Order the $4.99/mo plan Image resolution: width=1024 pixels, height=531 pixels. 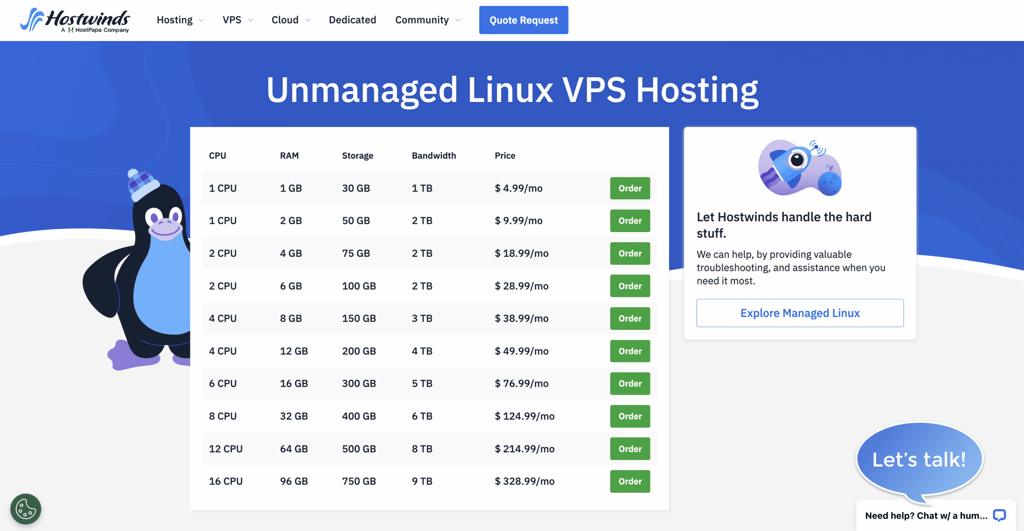[630, 188]
